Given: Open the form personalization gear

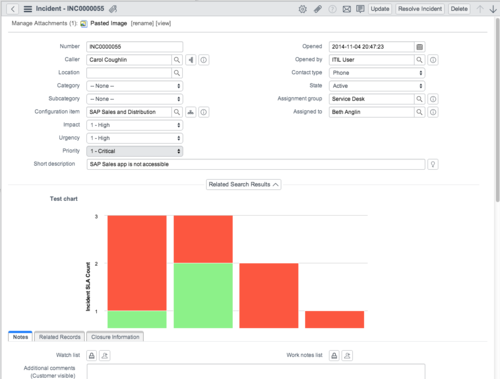Looking at the screenshot, I should pos(303,9).
